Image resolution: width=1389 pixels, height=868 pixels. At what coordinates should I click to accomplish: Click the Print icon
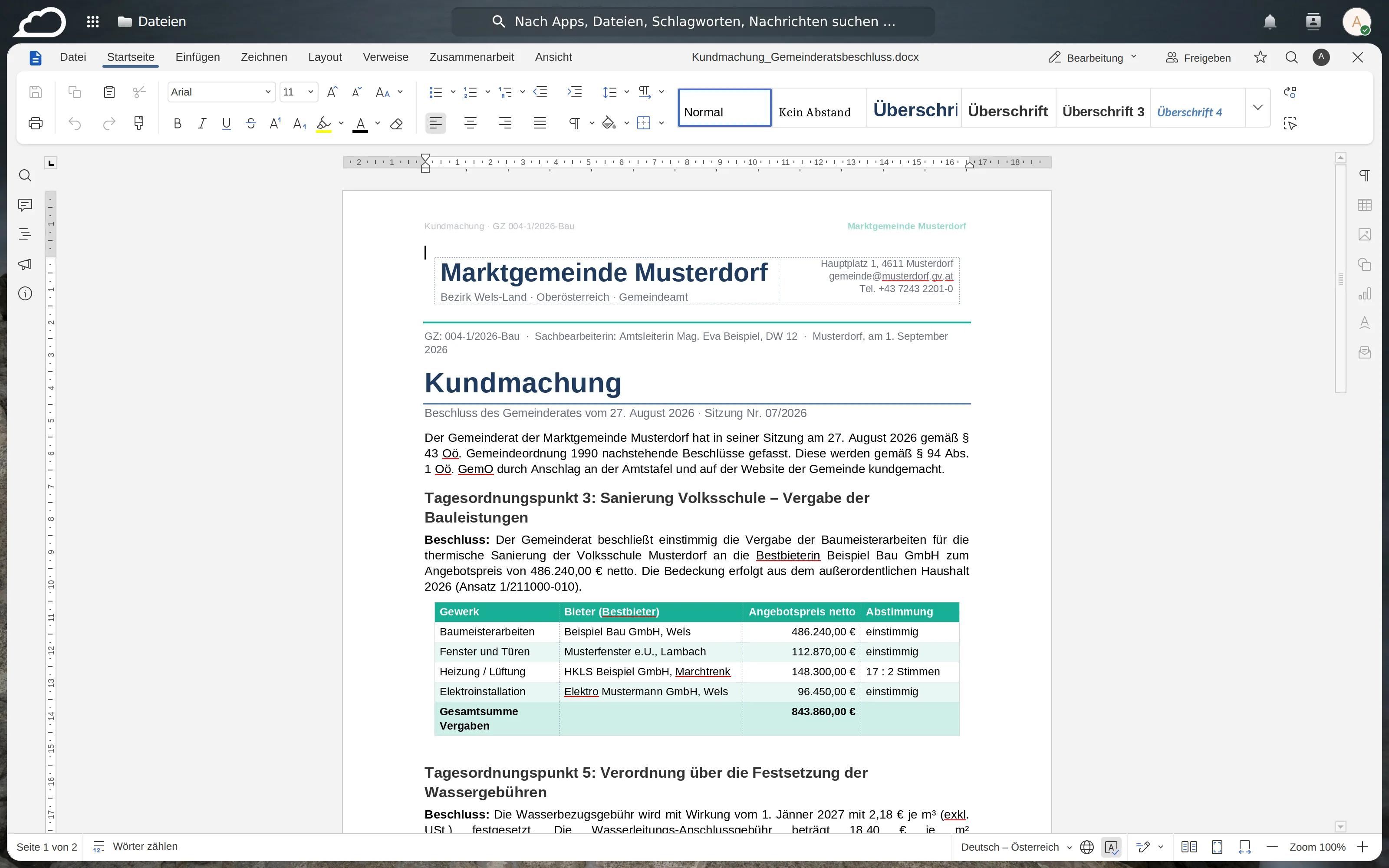(36, 123)
